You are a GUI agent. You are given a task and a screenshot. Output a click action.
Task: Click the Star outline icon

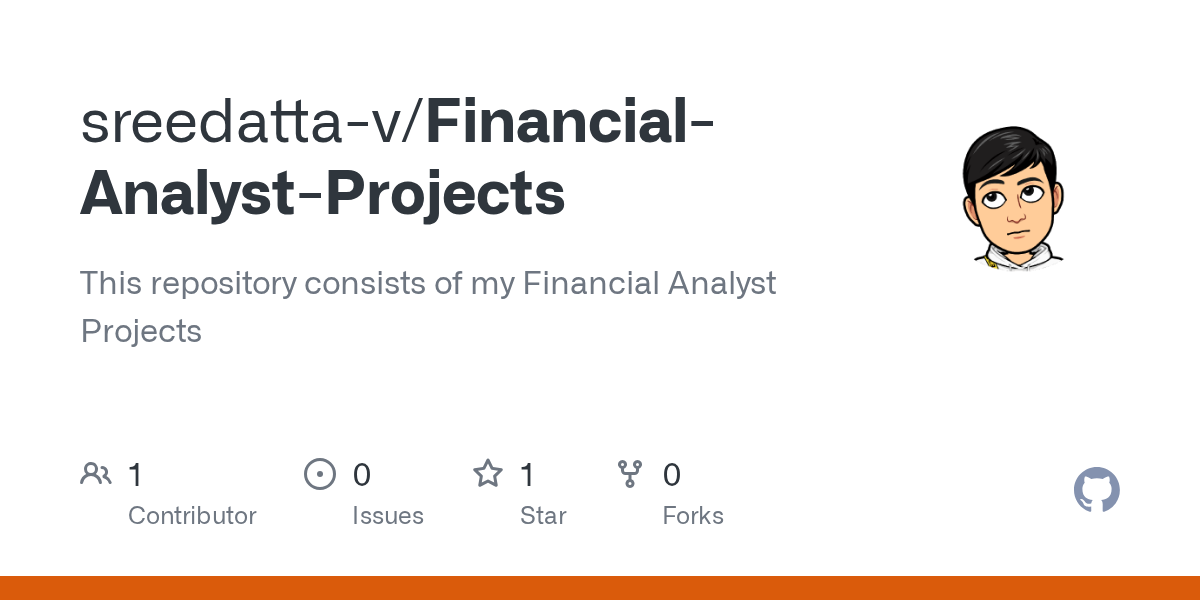click(488, 474)
